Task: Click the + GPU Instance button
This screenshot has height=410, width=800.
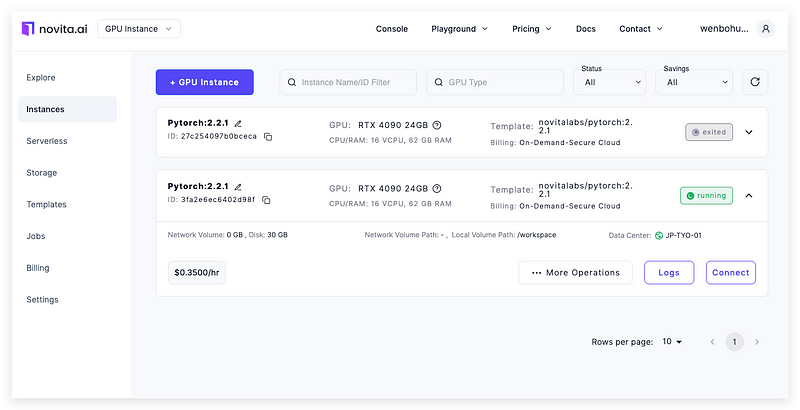Action: [x=205, y=82]
